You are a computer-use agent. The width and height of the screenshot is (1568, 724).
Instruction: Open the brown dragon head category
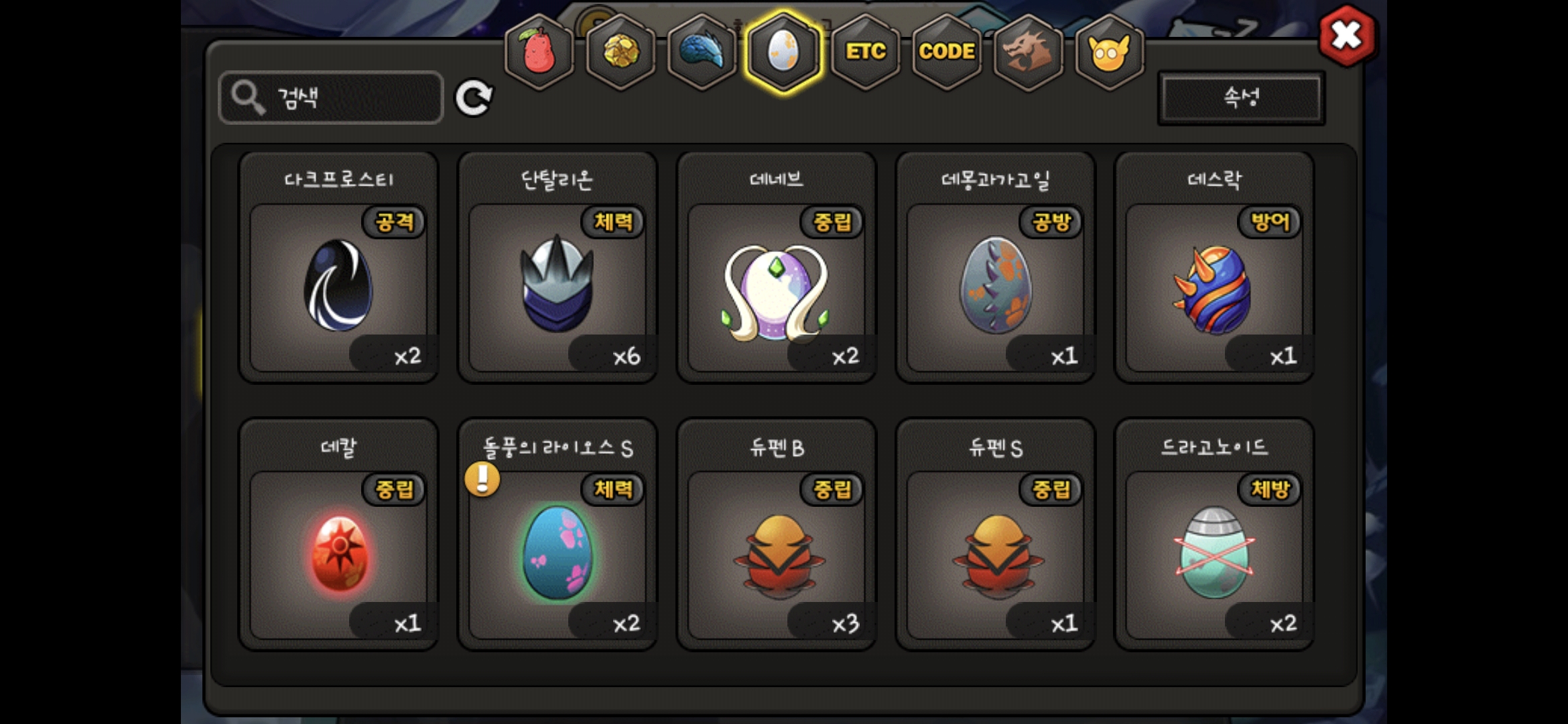(x=1029, y=52)
